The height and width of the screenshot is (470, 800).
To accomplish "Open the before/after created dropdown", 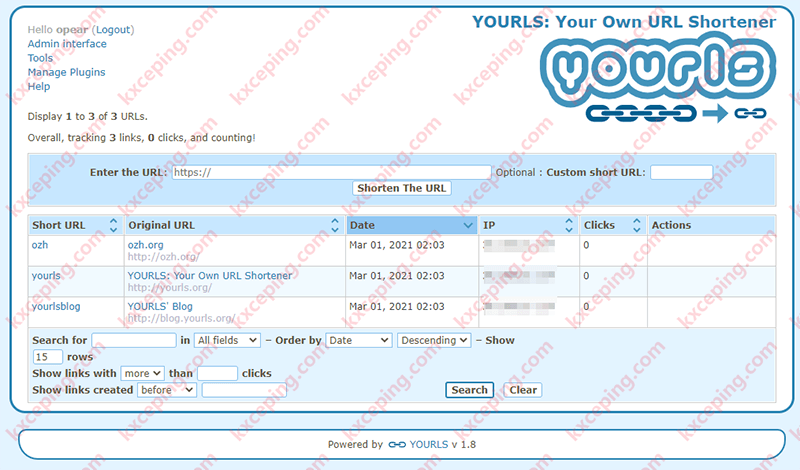I will coord(167,390).
